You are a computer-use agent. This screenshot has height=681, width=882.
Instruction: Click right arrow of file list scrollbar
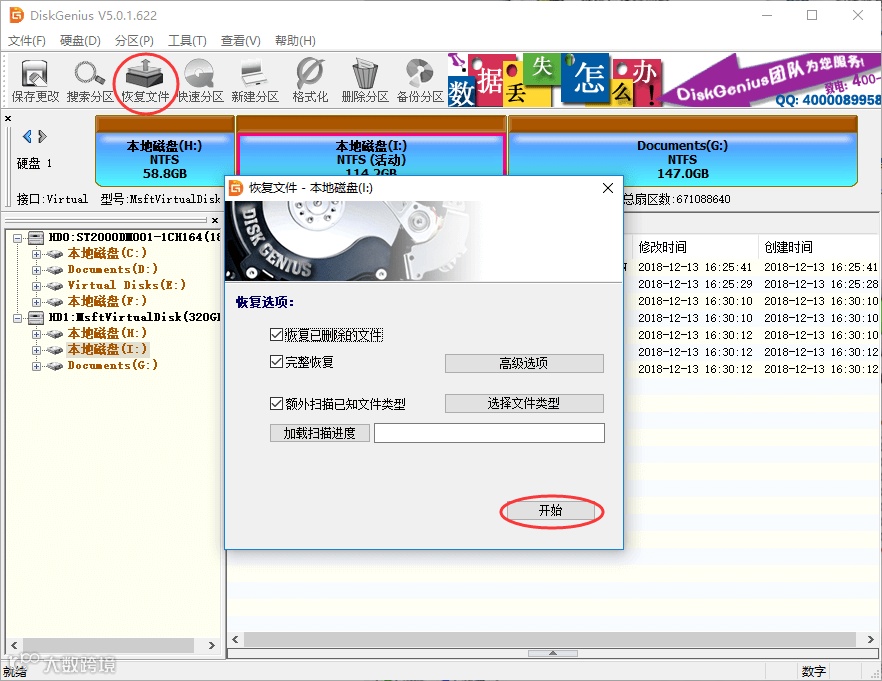[870, 639]
